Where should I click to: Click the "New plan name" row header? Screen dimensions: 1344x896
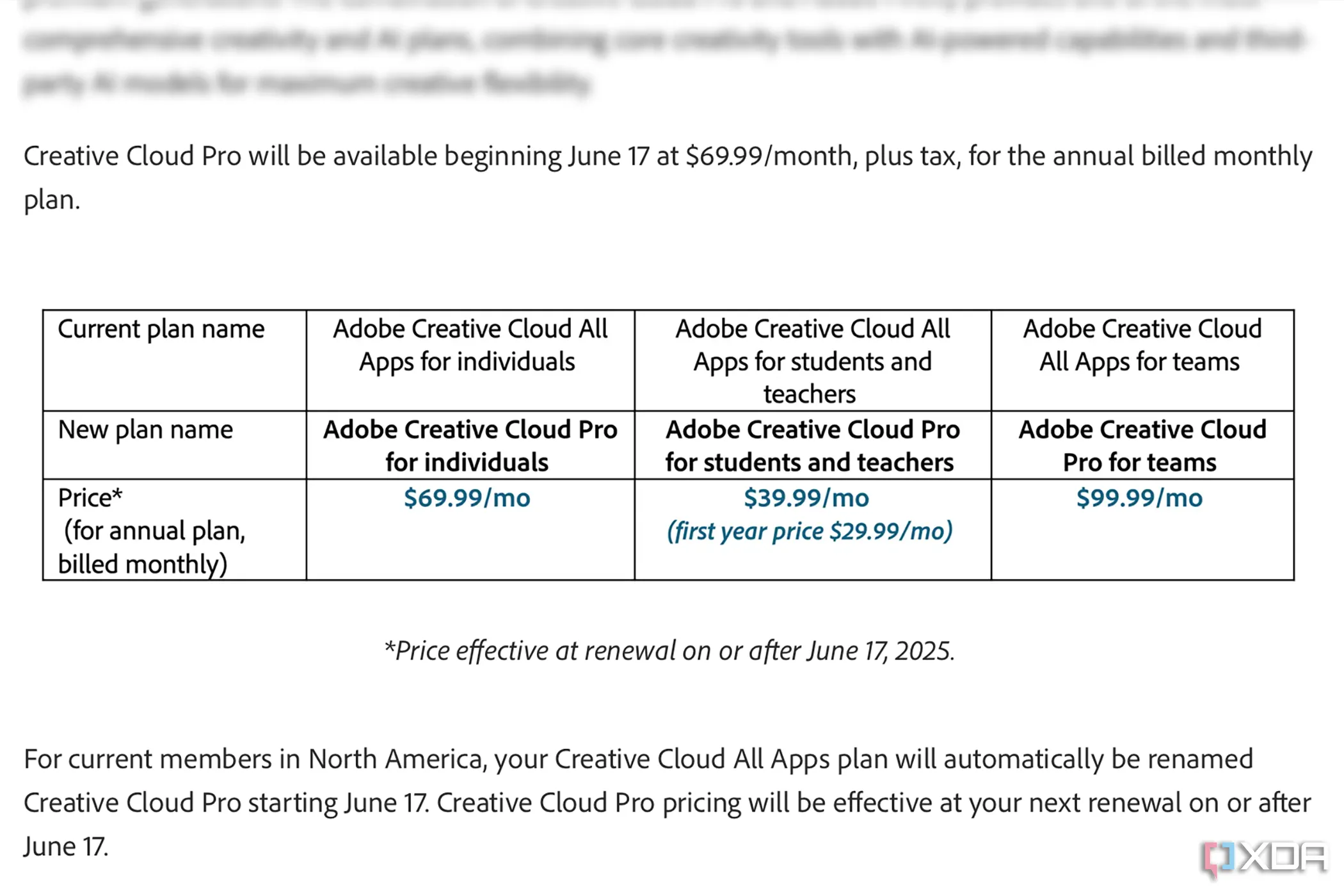coord(145,429)
